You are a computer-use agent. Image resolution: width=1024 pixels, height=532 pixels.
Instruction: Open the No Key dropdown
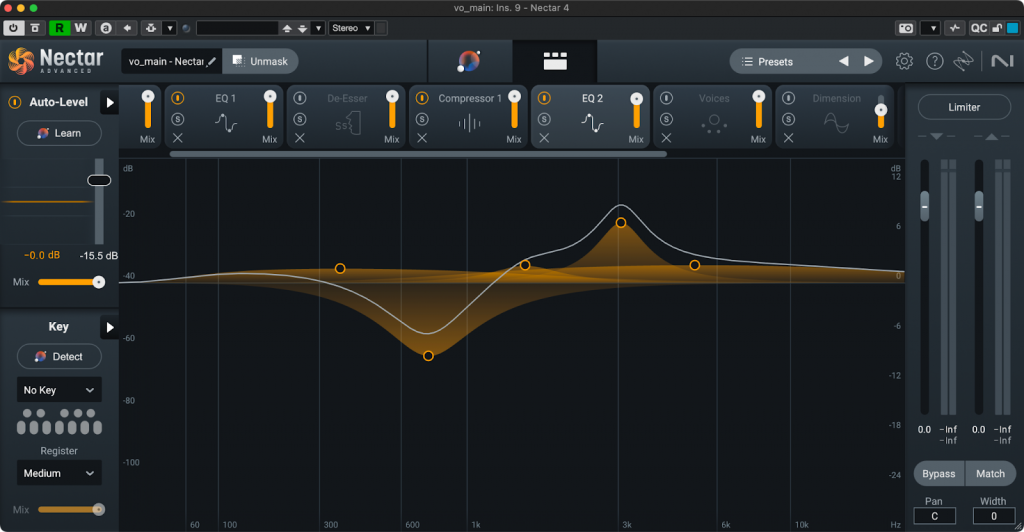60,390
